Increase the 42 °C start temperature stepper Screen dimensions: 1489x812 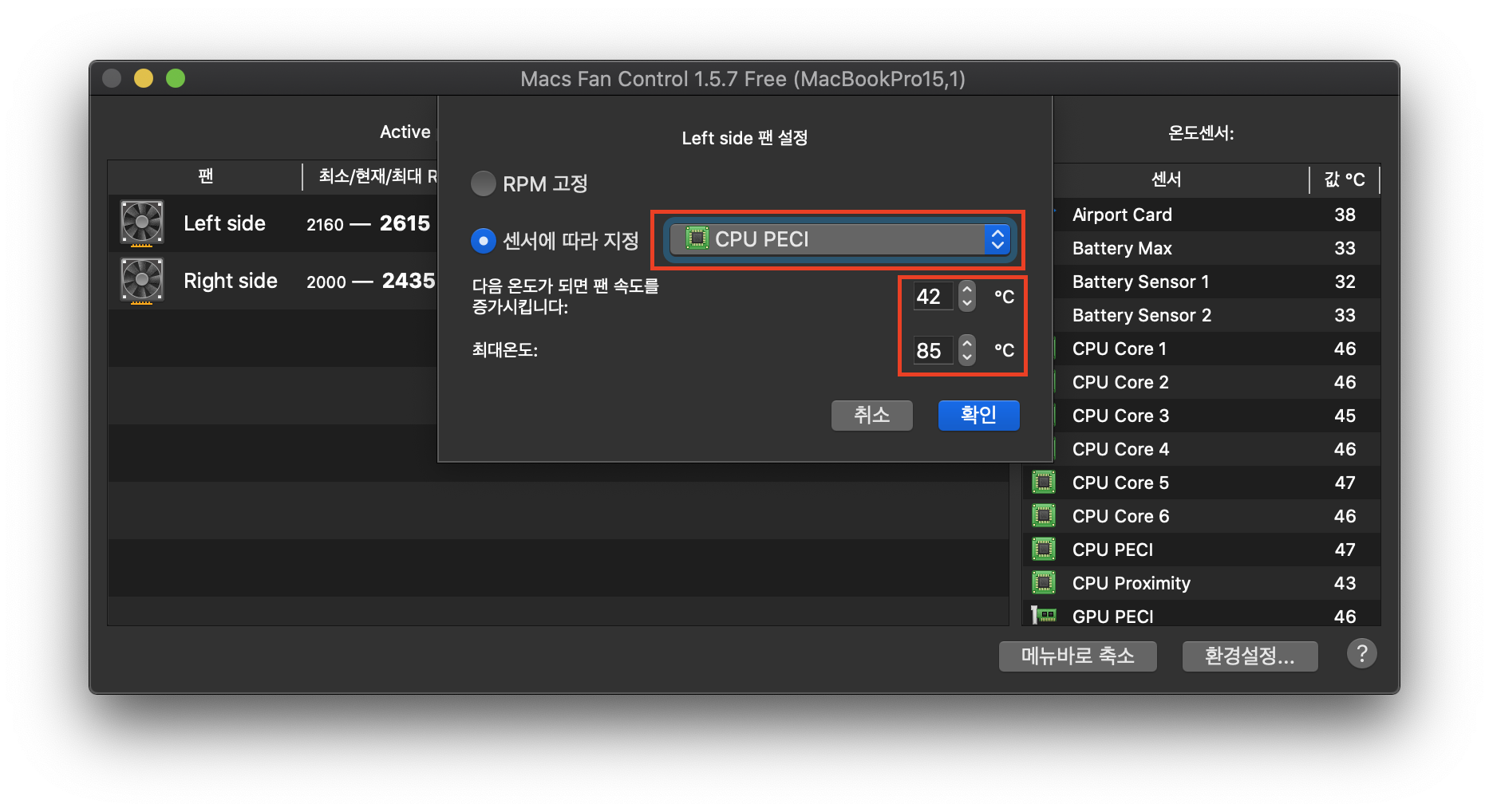(966, 289)
